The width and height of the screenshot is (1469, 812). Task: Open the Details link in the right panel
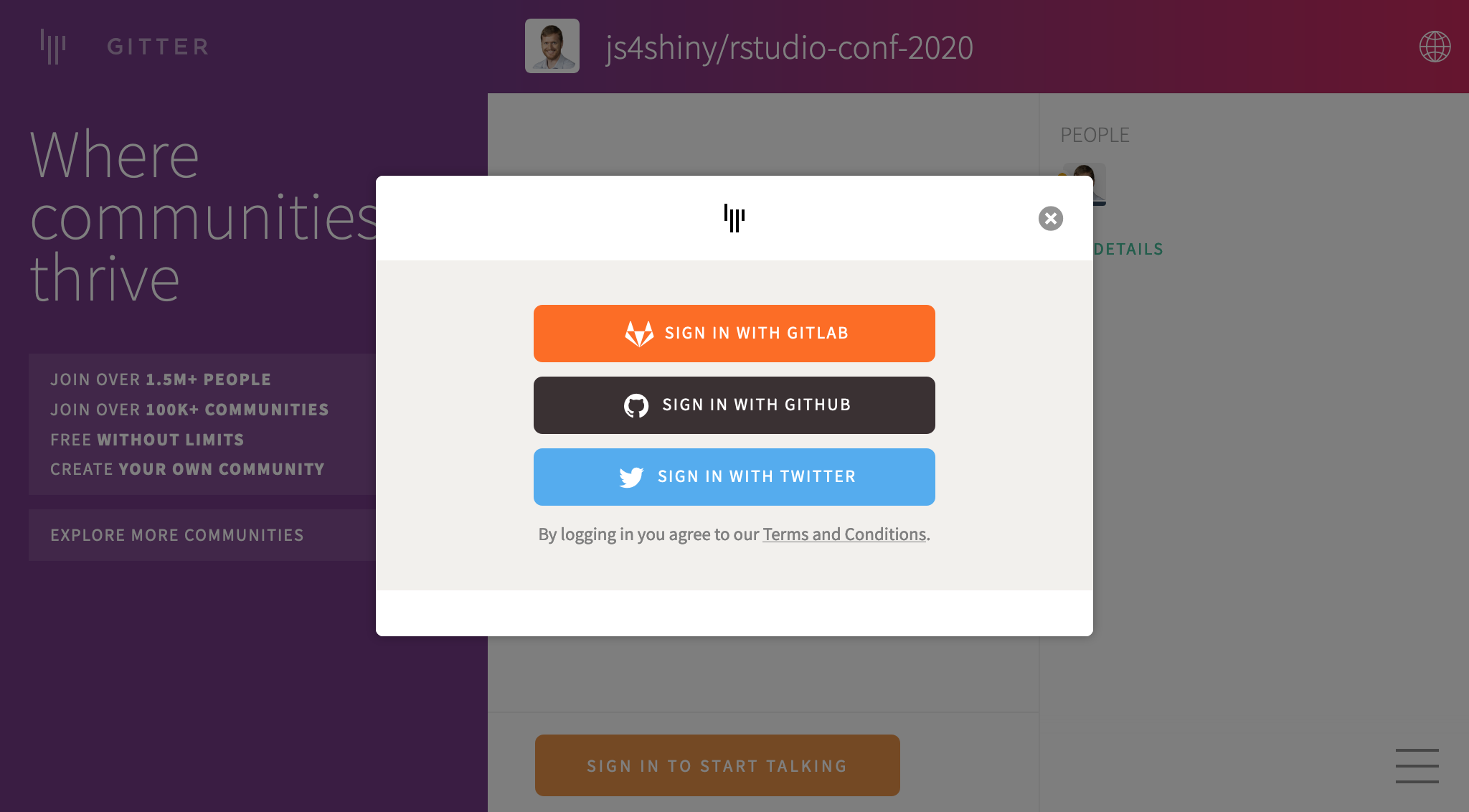click(1128, 249)
